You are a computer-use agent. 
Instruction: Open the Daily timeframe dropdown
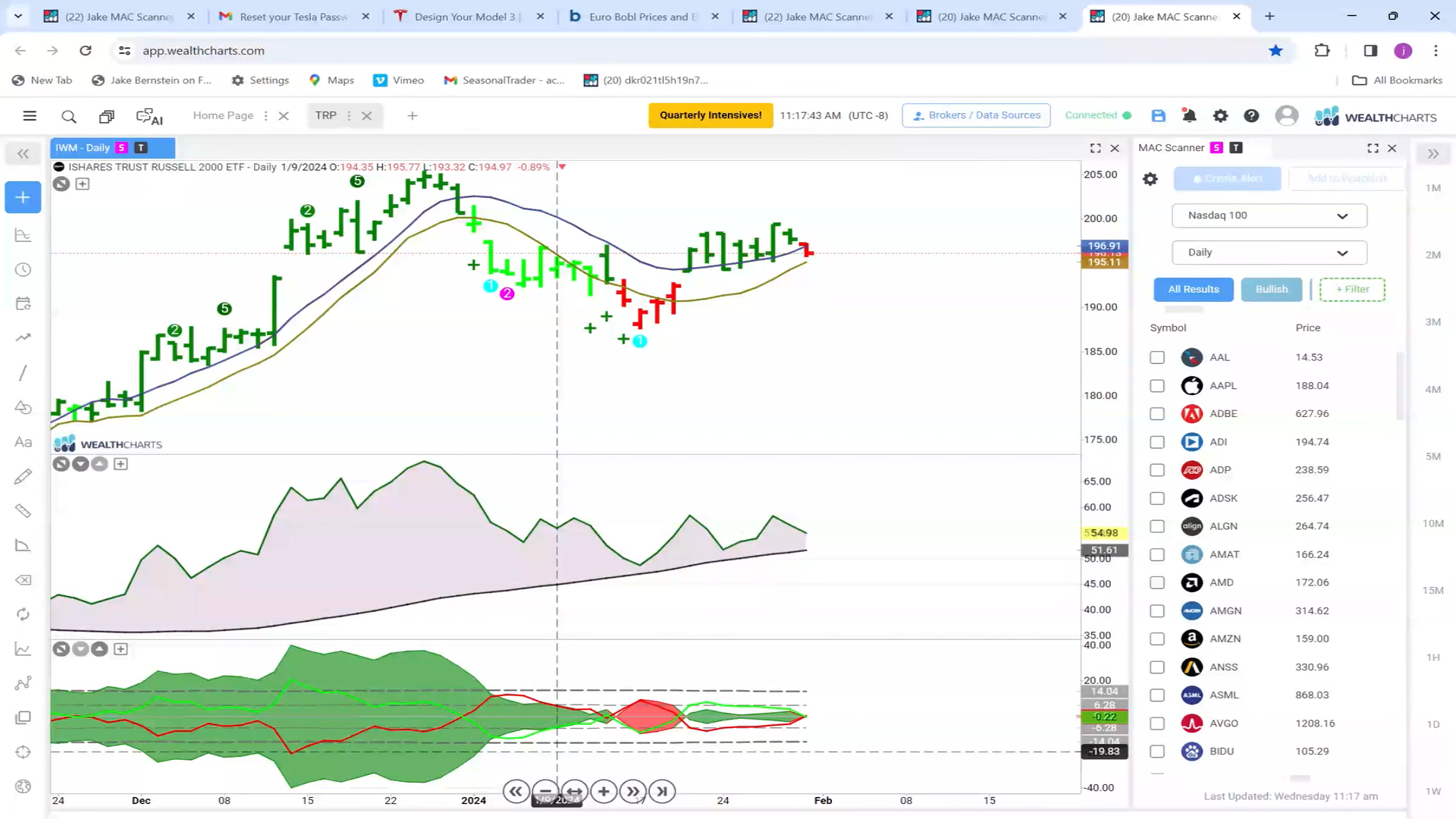1269,253
